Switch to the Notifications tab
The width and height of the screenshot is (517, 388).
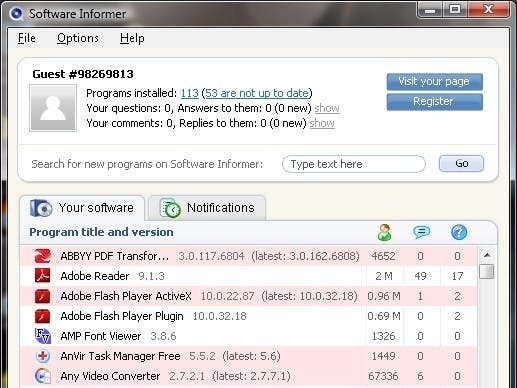pyautogui.click(x=207, y=208)
